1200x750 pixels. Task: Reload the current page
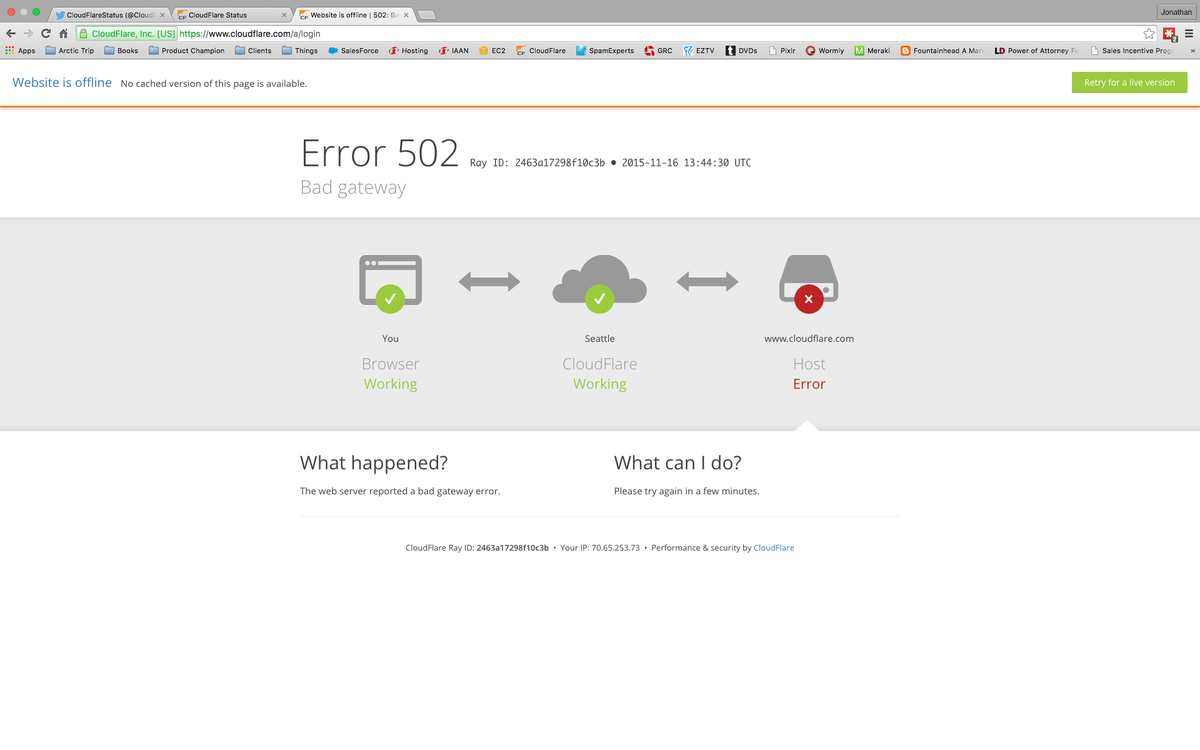(46, 33)
